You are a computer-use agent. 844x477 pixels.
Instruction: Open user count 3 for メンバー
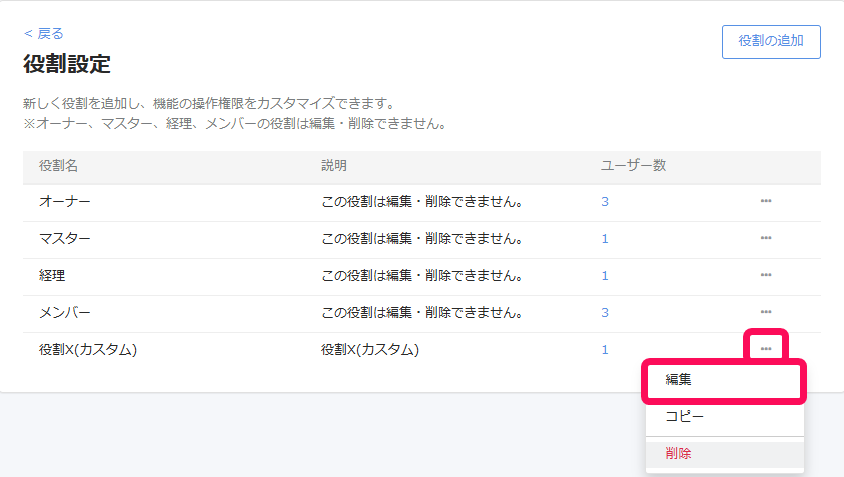click(x=605, y=312)
